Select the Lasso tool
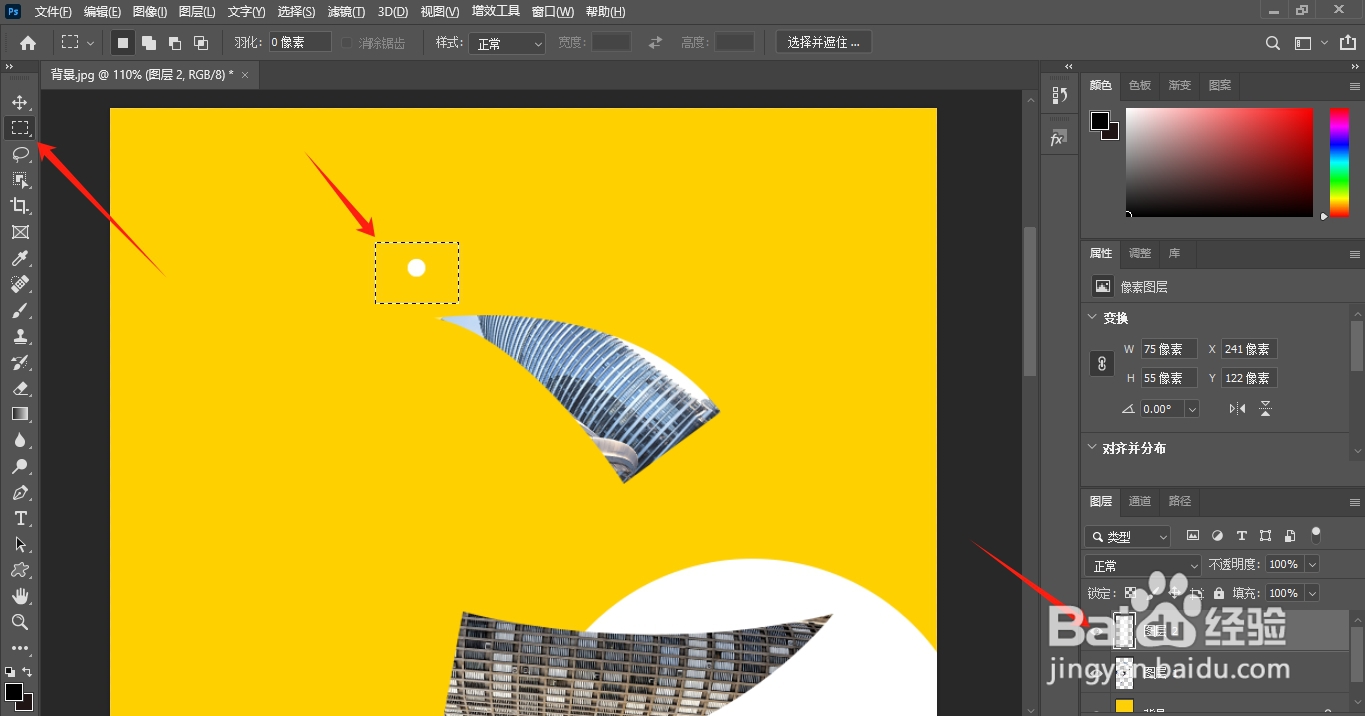 pos(20,154)
